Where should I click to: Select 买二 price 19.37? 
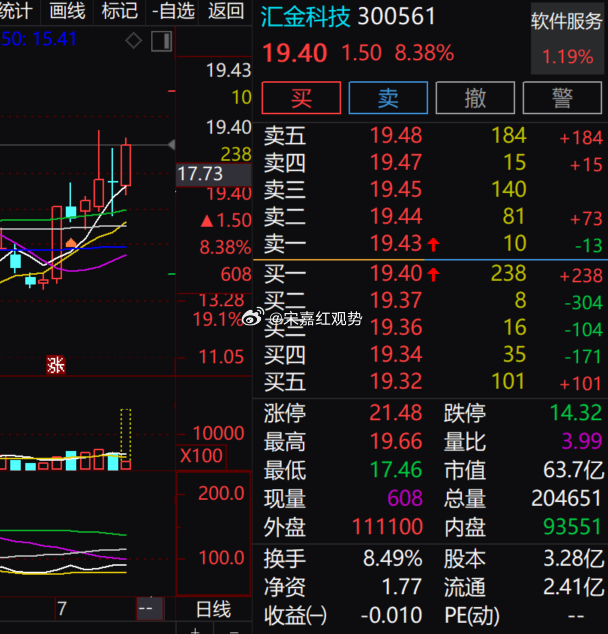(396, 300)
